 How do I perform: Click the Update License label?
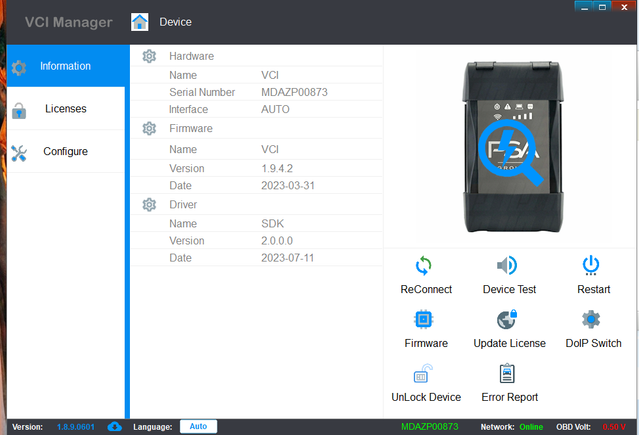click(509, 343)
